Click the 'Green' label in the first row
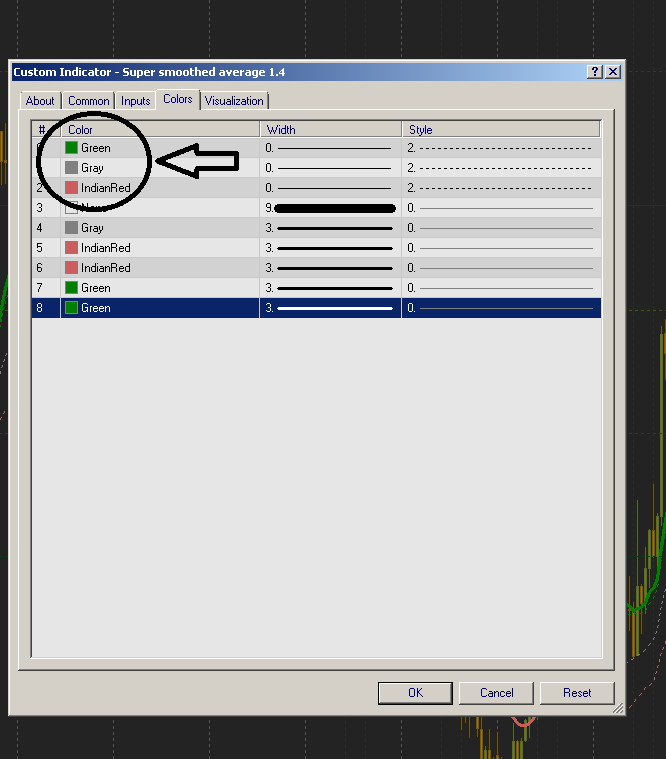Image resolution: width=666 pixels, height=759 pixels. tap(96, 148)
